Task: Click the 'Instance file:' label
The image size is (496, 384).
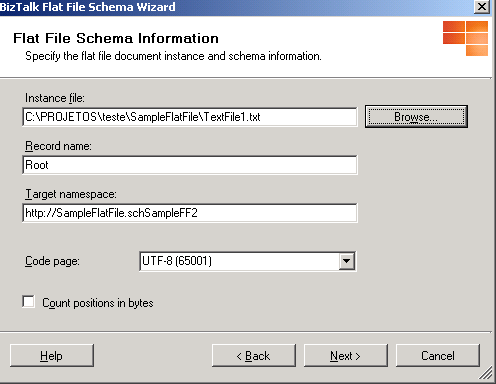Action: (55, 98)
